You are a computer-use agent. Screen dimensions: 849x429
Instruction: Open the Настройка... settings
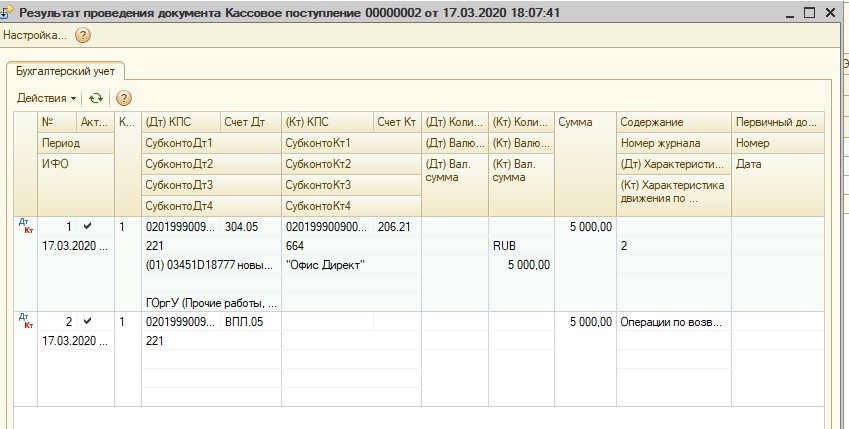pyautogui.click(x=35, y=35)
